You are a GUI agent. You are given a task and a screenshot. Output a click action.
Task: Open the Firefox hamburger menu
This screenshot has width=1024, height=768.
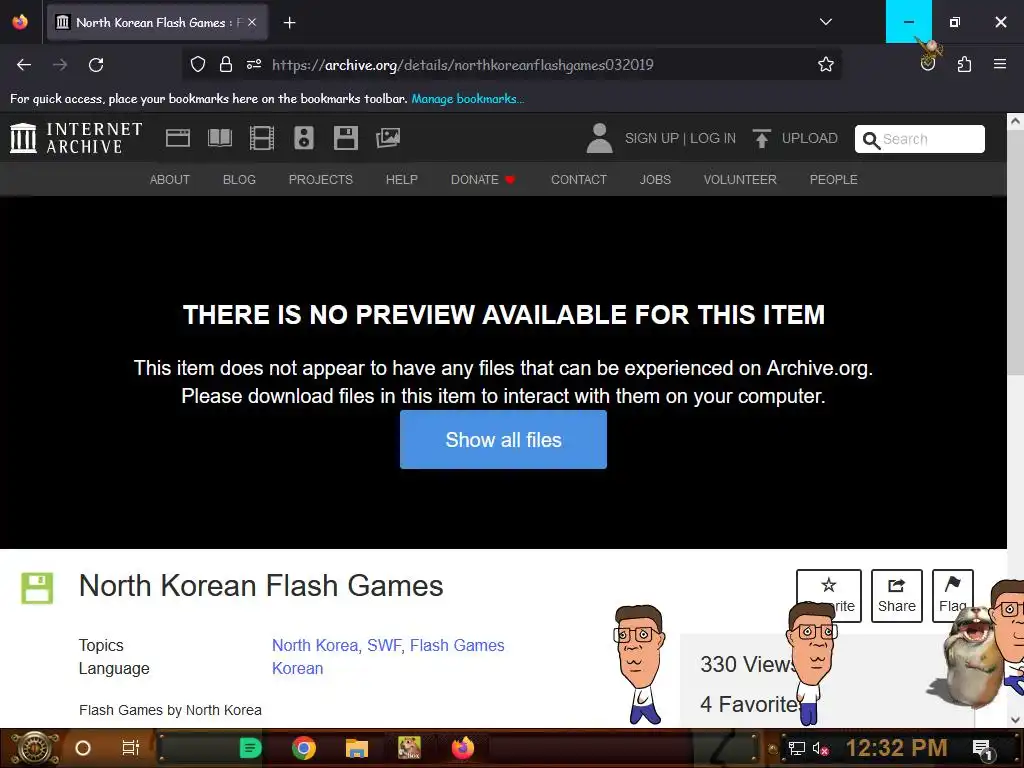[1000, 64]
